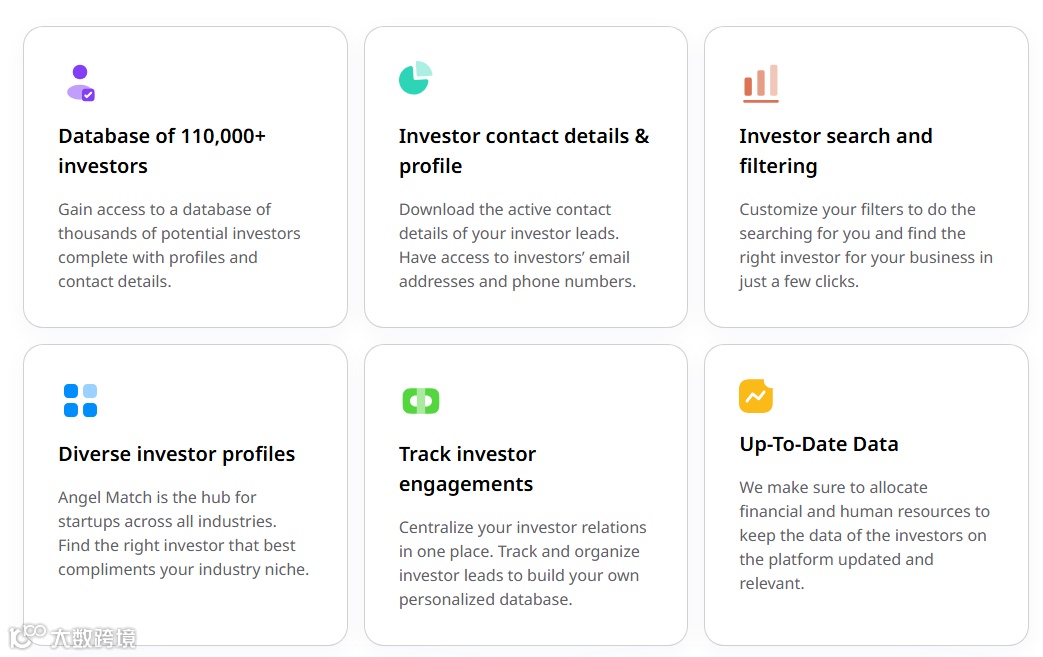Click the watermark logo in corner
This screenshot has height=657, width=1043.
coord(28,636)
